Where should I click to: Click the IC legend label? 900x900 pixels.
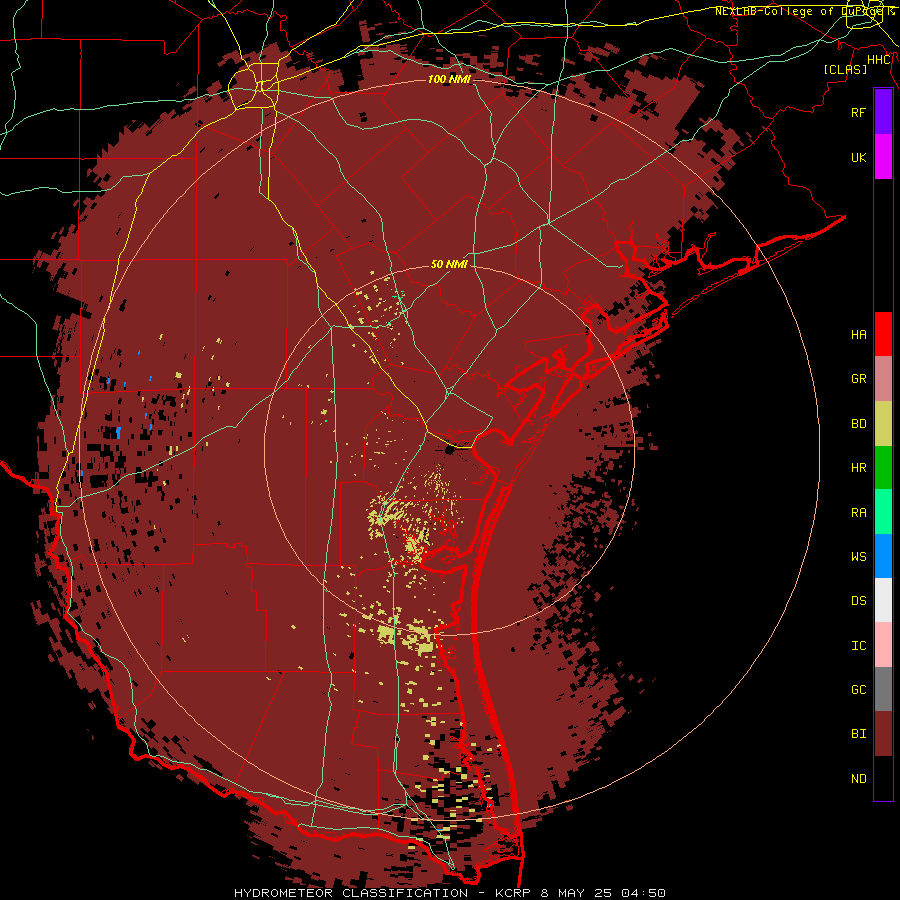(x=858, y=646)
